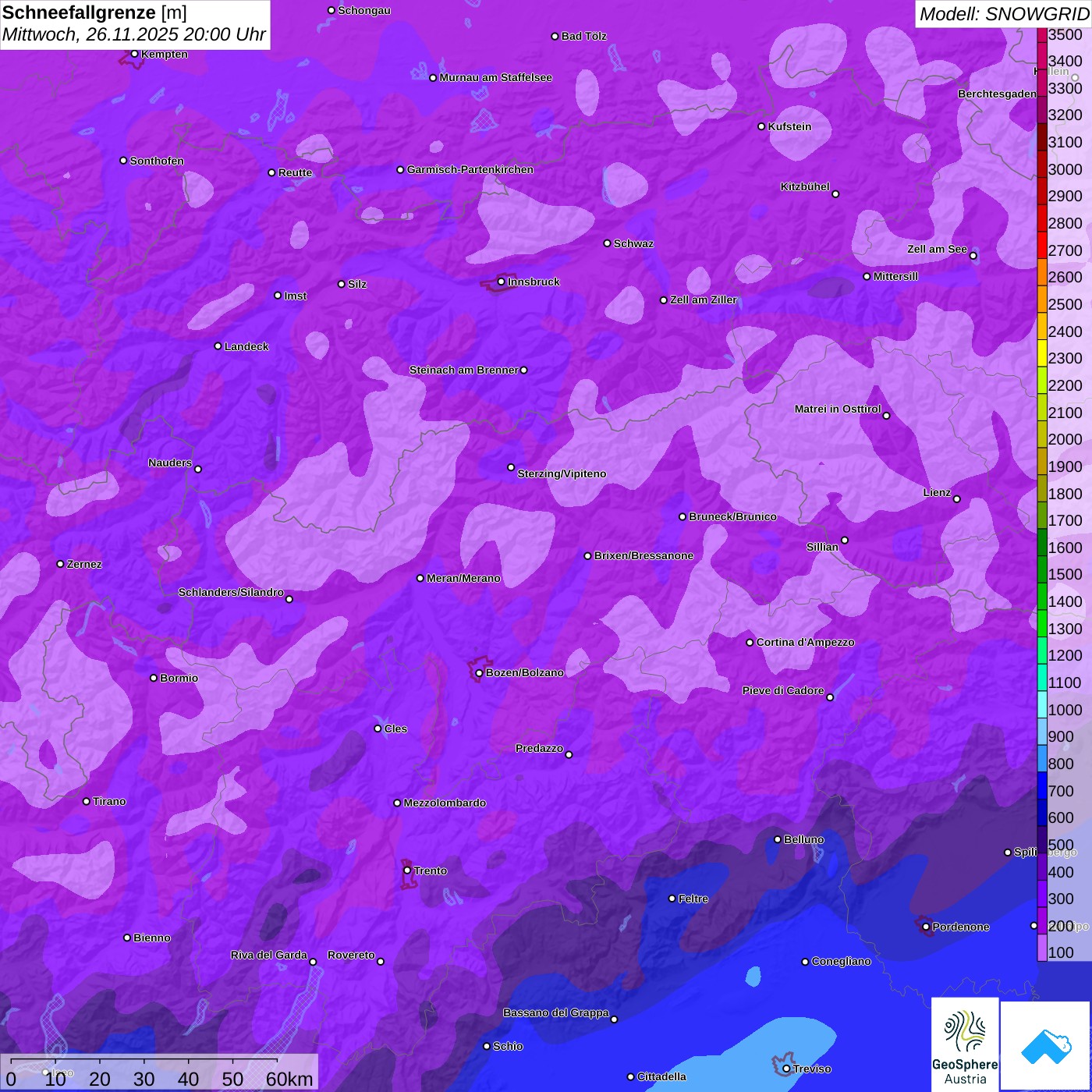This screenshot has width=1092, height=1092.
Task: Click the Zernez marker dot
Action: [60, 564]
